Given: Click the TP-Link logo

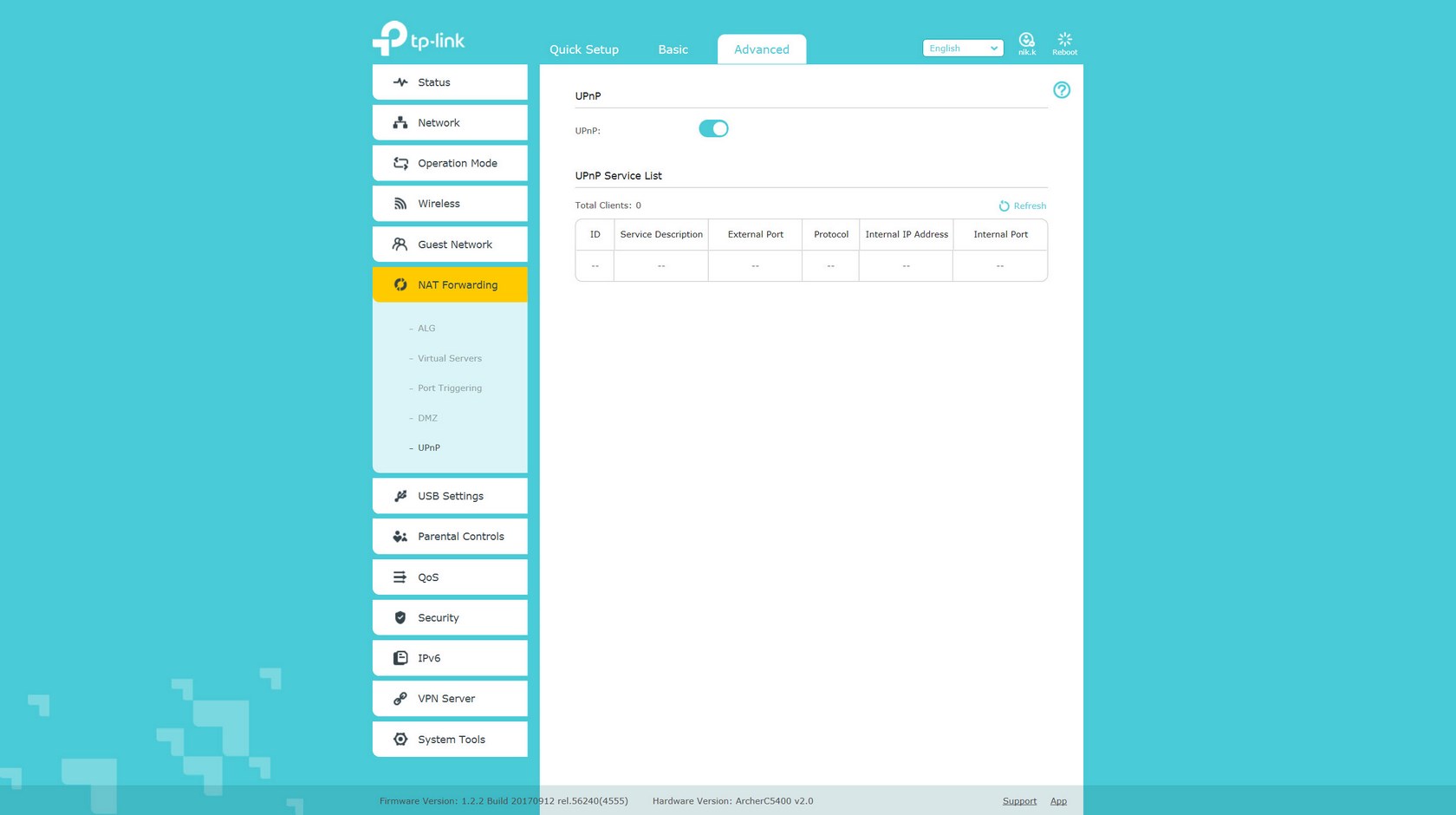Looking at the screenshot, I should pyautogui.click(x=419, y=38).
